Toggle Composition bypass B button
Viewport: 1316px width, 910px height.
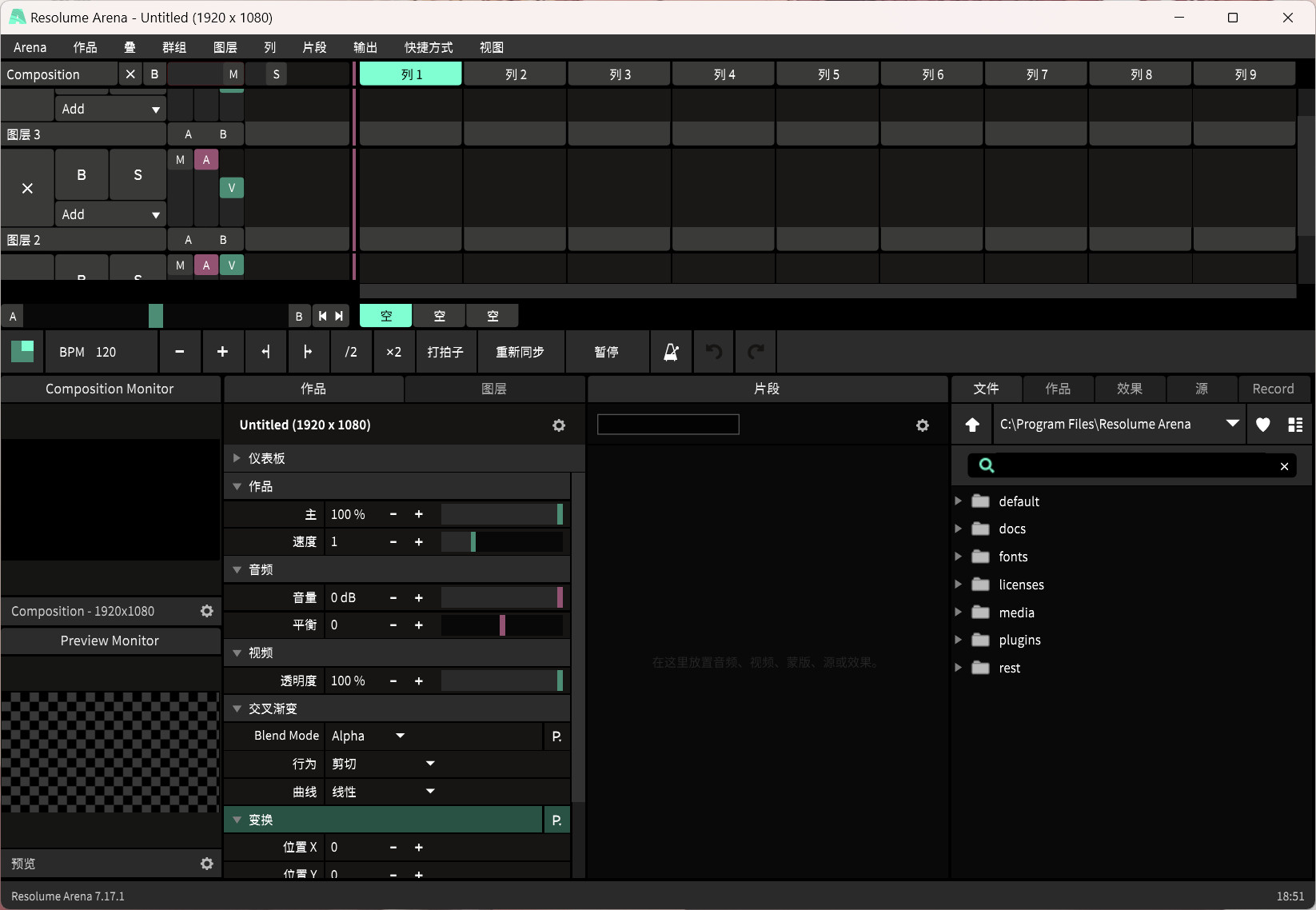point(154,74)
